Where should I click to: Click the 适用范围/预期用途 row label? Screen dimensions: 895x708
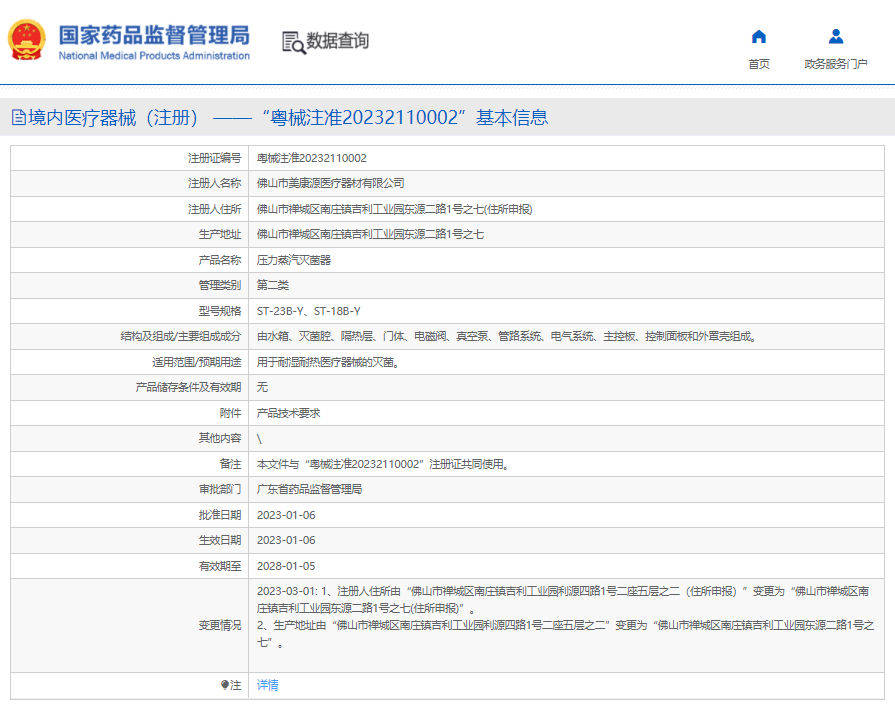[197, 362]
